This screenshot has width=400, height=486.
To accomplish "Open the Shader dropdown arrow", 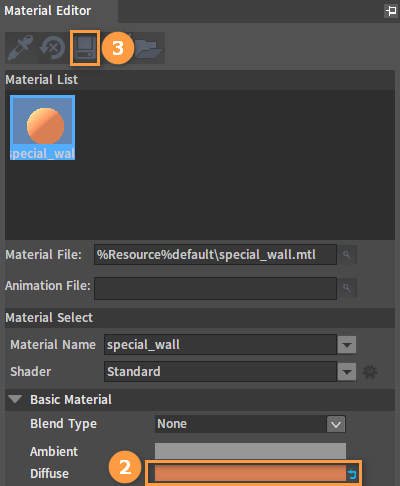I will (x=347, y=371).
